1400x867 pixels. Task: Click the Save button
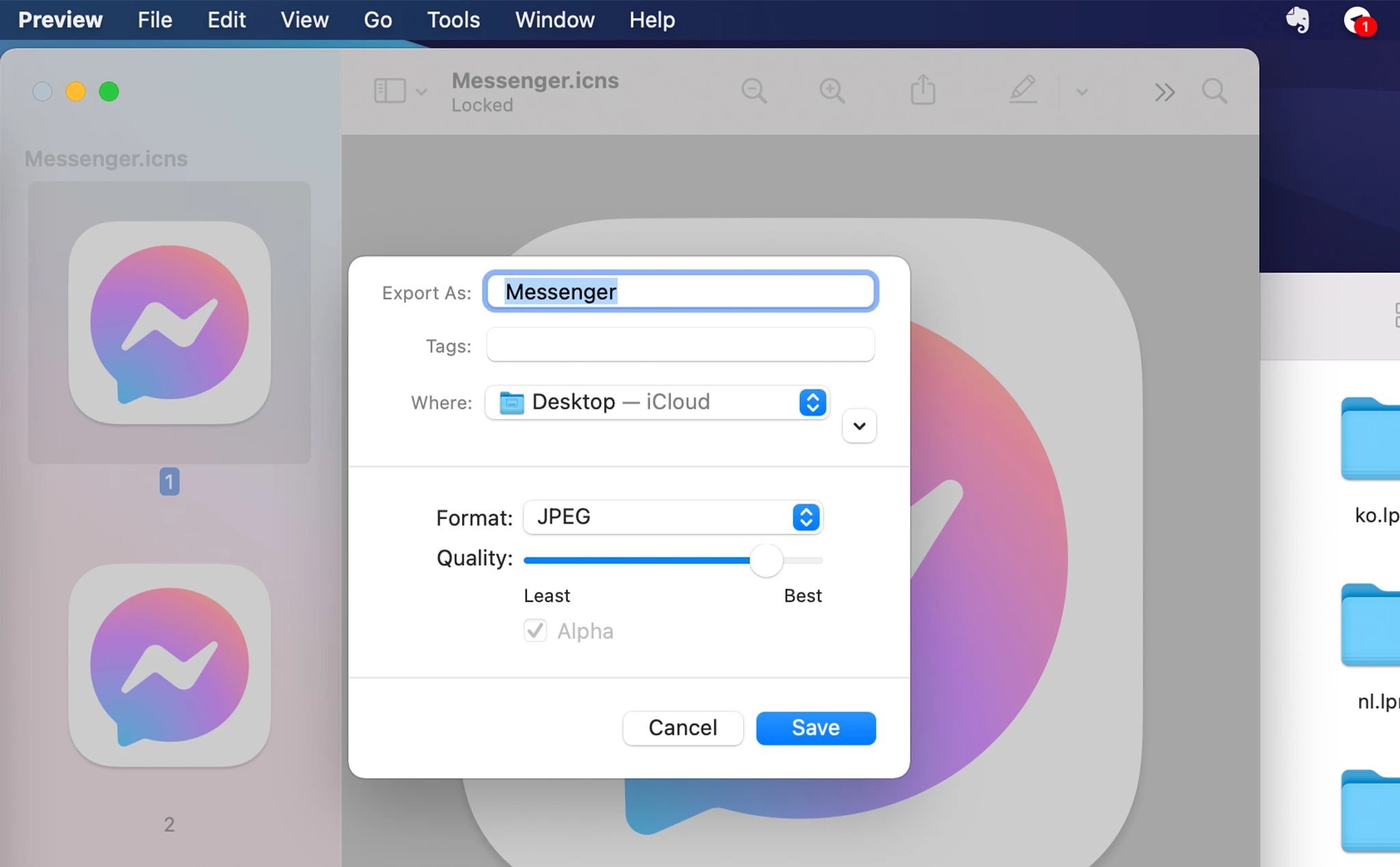point(816,728)
